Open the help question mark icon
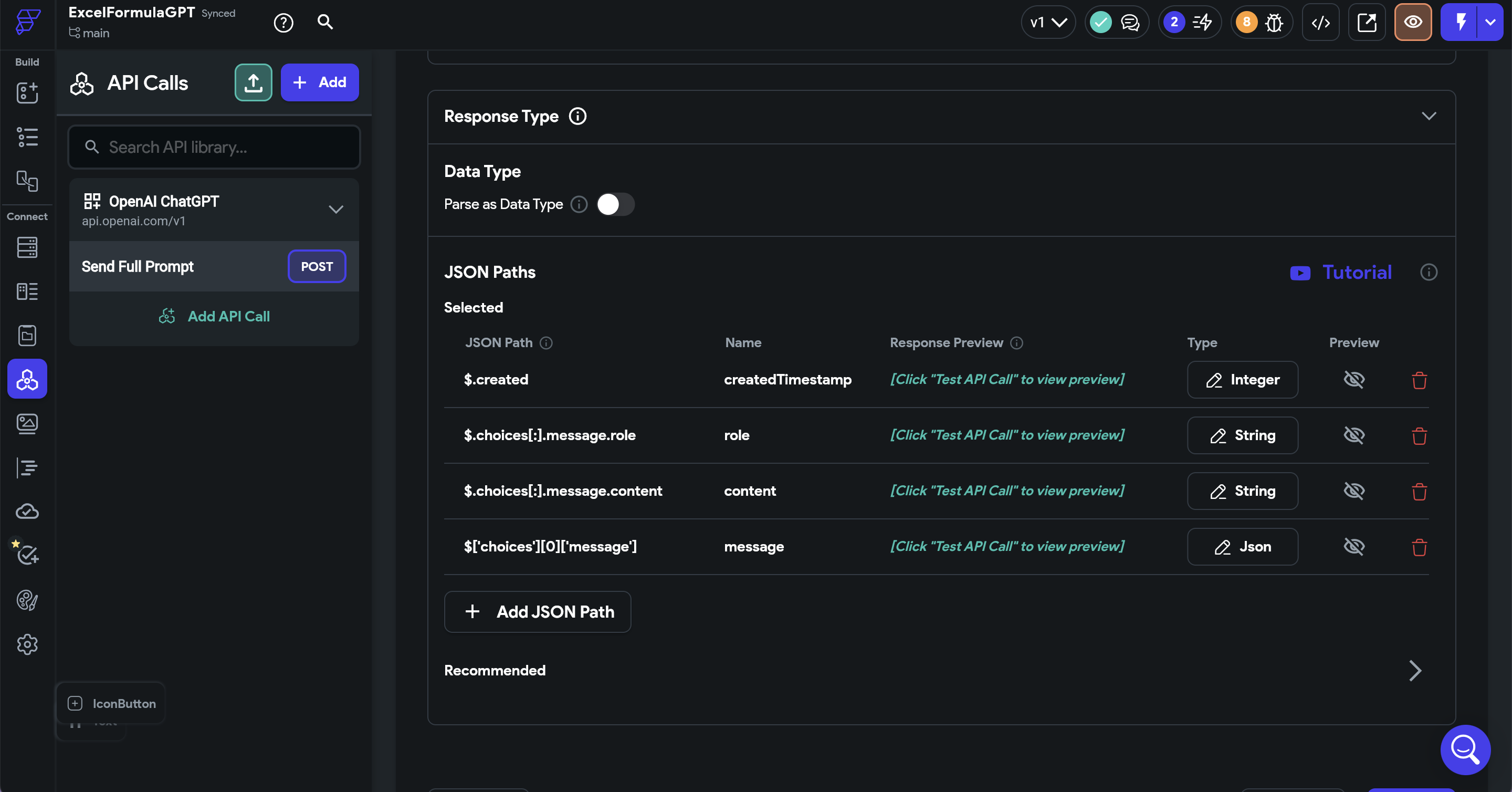 pos(283,23)
